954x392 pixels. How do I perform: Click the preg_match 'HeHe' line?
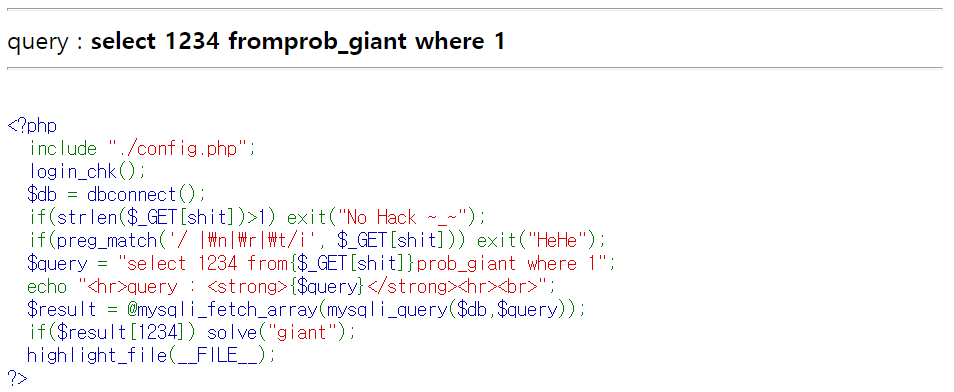pos(318,240)
